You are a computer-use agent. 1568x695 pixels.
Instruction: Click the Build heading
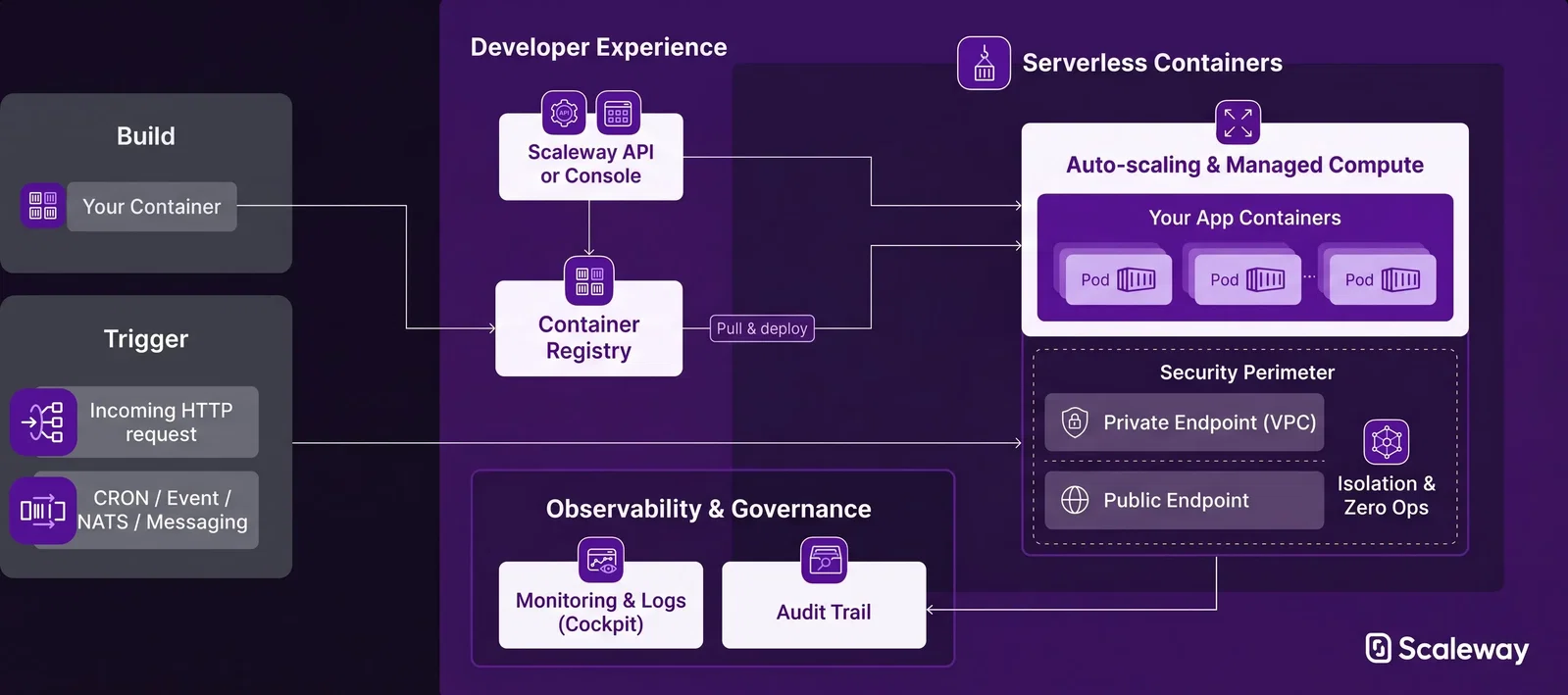pos(146,136)
